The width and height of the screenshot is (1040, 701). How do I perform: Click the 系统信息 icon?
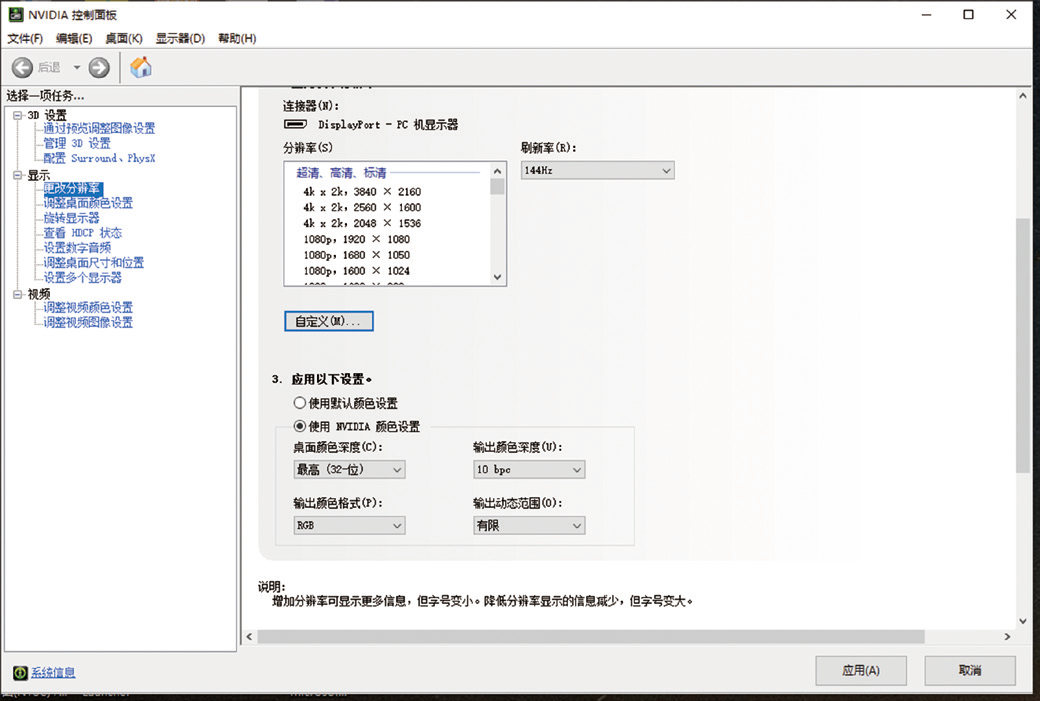tap(21, 672)
